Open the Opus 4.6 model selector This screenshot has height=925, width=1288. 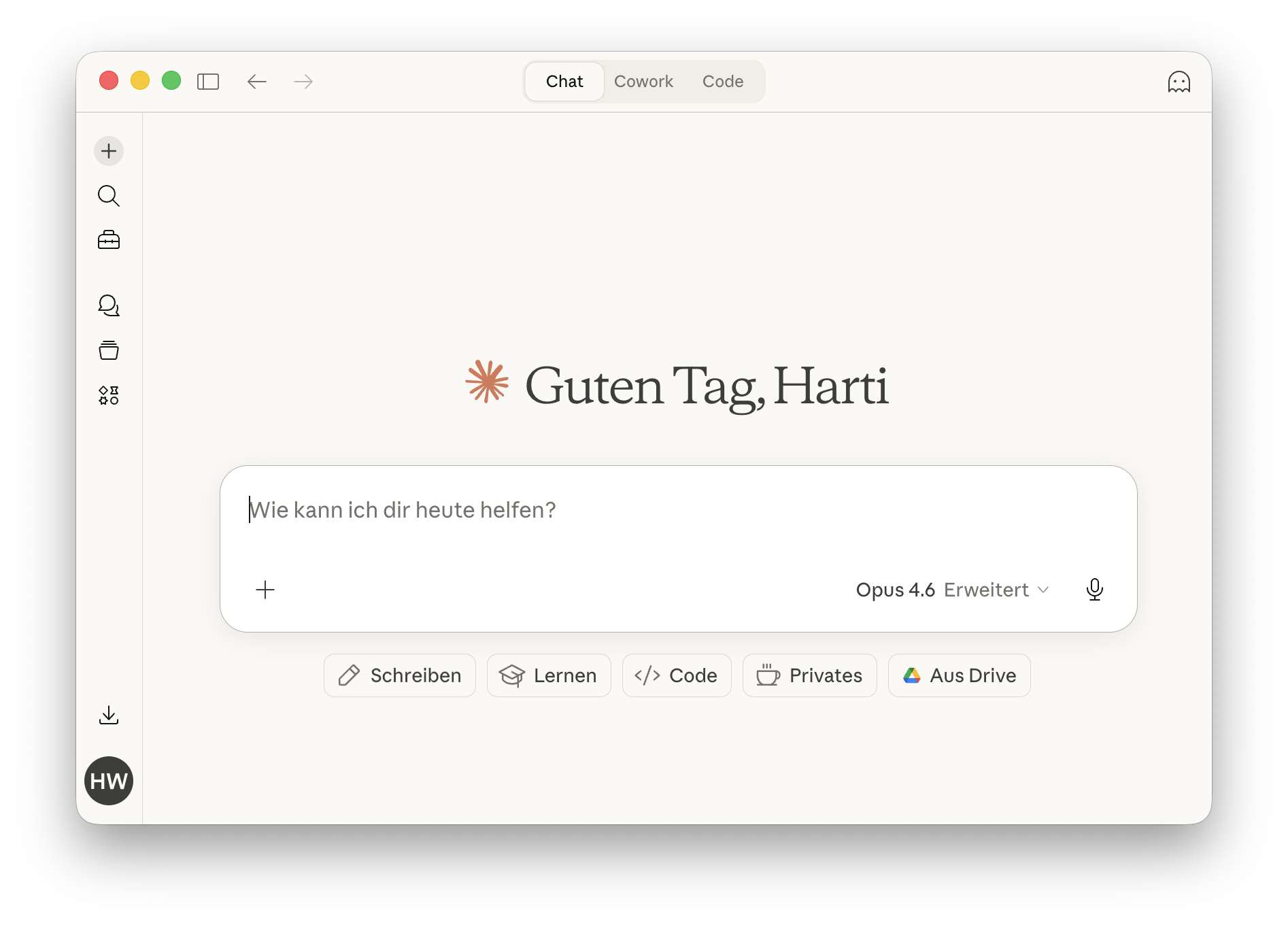click(x=895, y=590)
